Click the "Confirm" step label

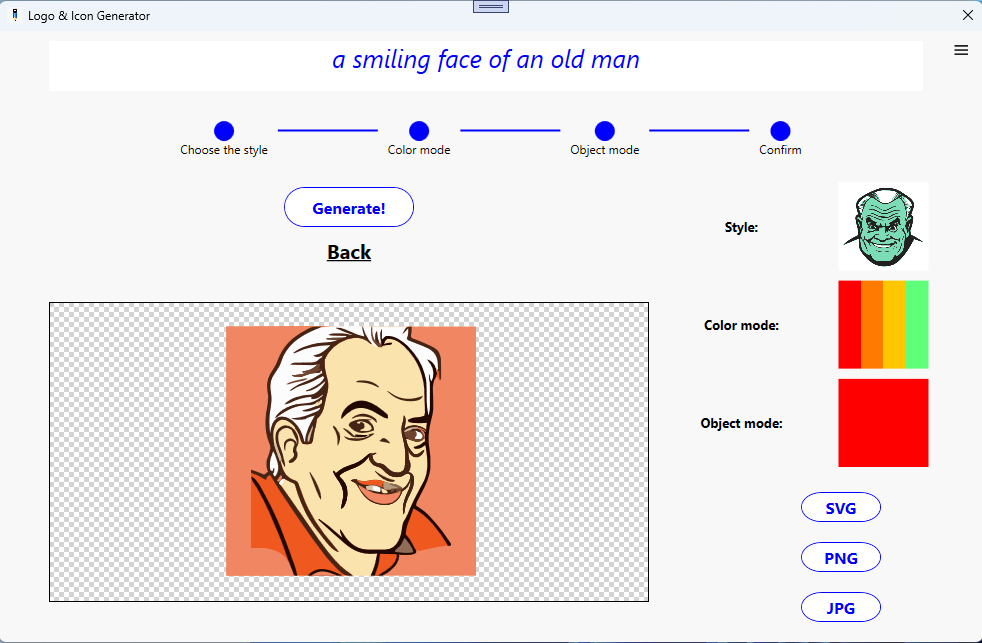780,150
